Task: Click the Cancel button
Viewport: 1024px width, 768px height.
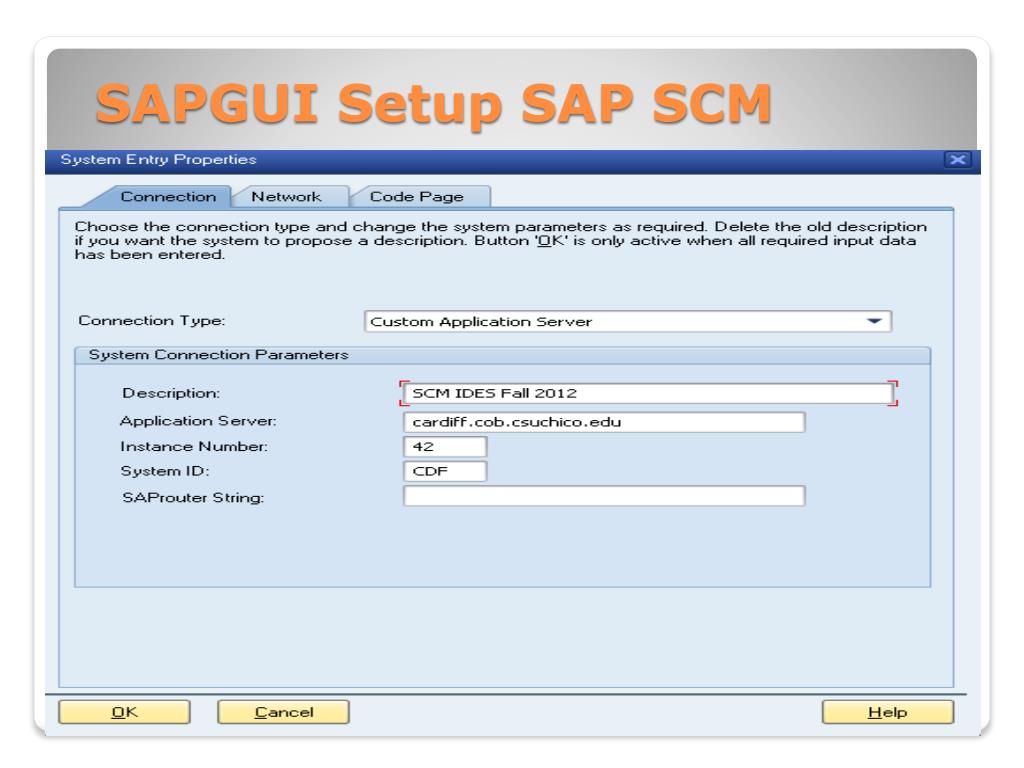Action: click(283, 712)
